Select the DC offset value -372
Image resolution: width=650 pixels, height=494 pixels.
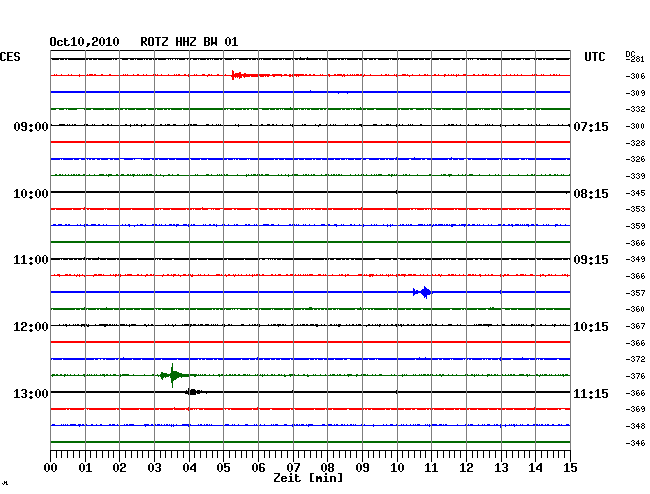pos(635,359)
